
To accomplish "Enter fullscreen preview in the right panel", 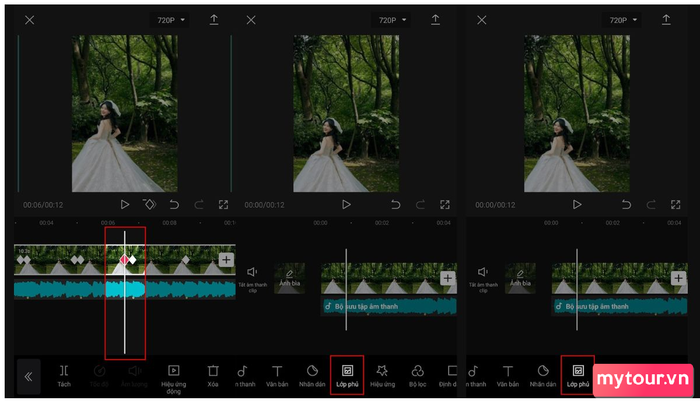I will point(675,205).
